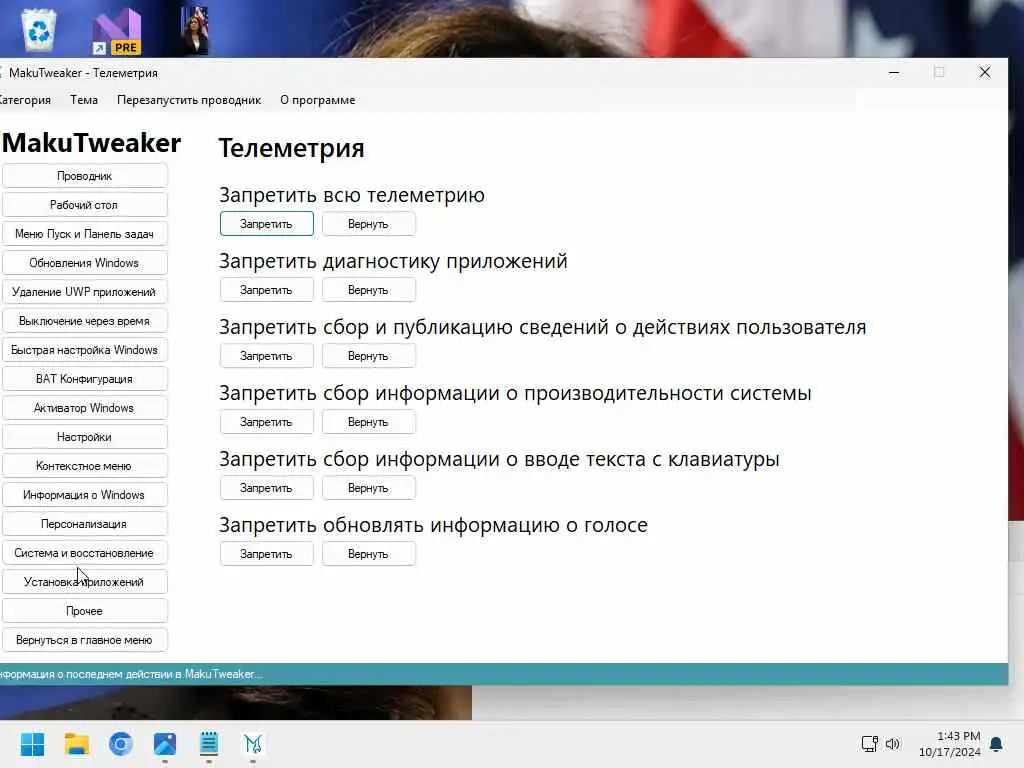This screenshot has width=1024, height=768.
Task: Вернуть сбор сведений о действиях пользователя
Action: 368,356
